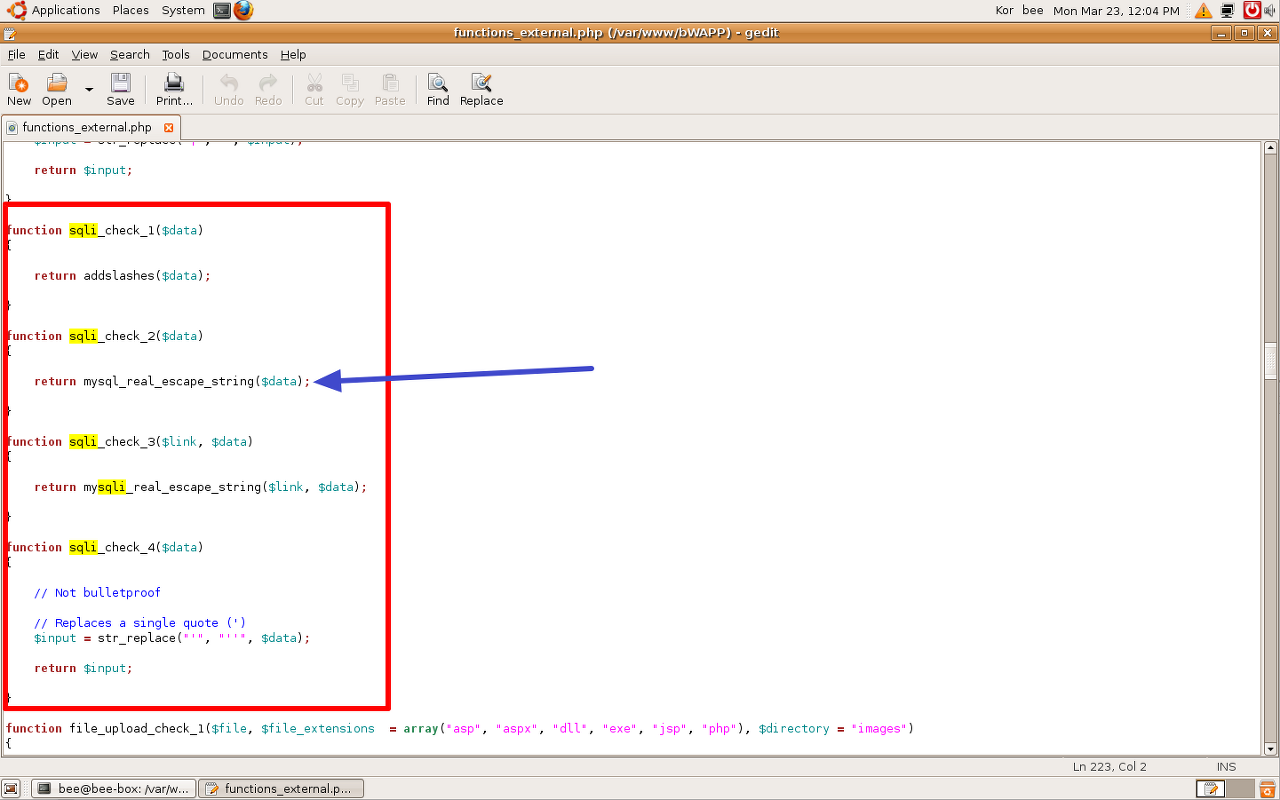
Task: Print the document via Print icon
Action: (174, 89)
